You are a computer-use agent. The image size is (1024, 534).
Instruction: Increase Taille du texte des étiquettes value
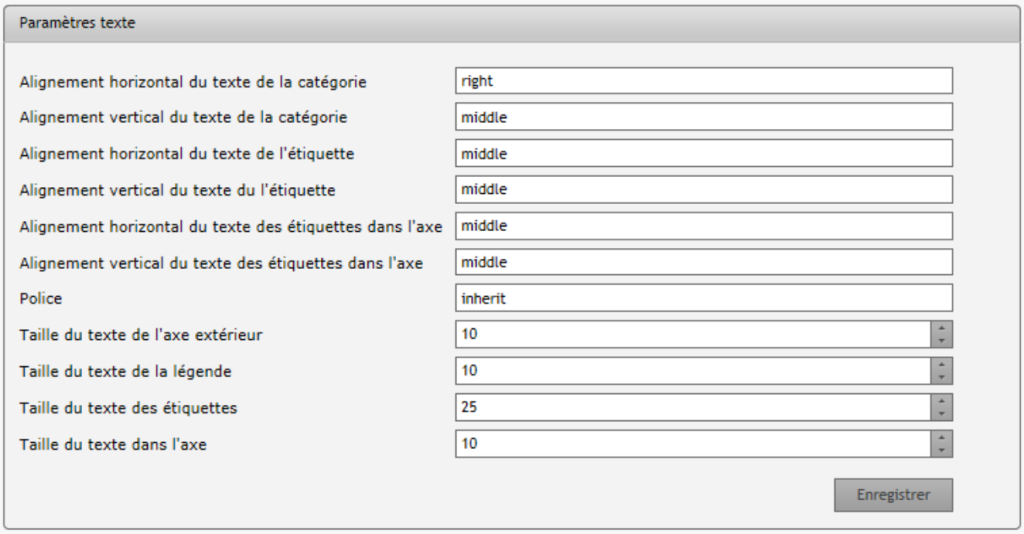(x=941, y=401)
